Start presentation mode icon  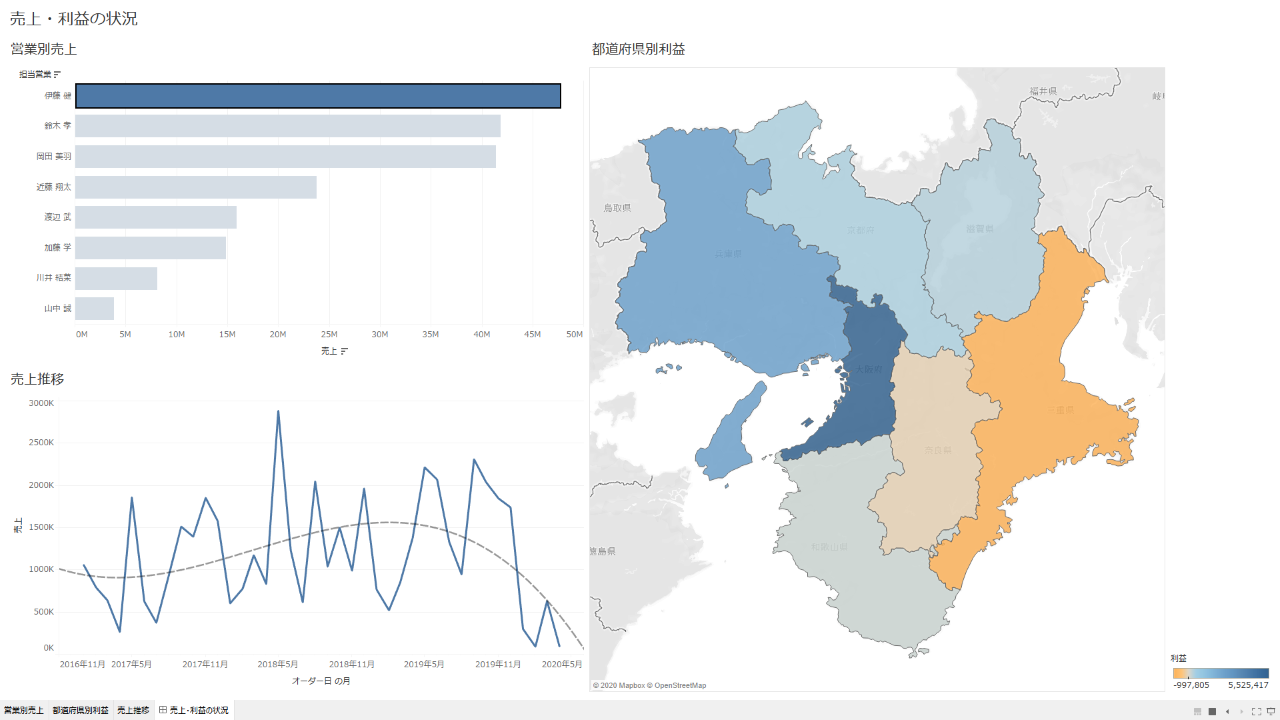click(1271, 711)
